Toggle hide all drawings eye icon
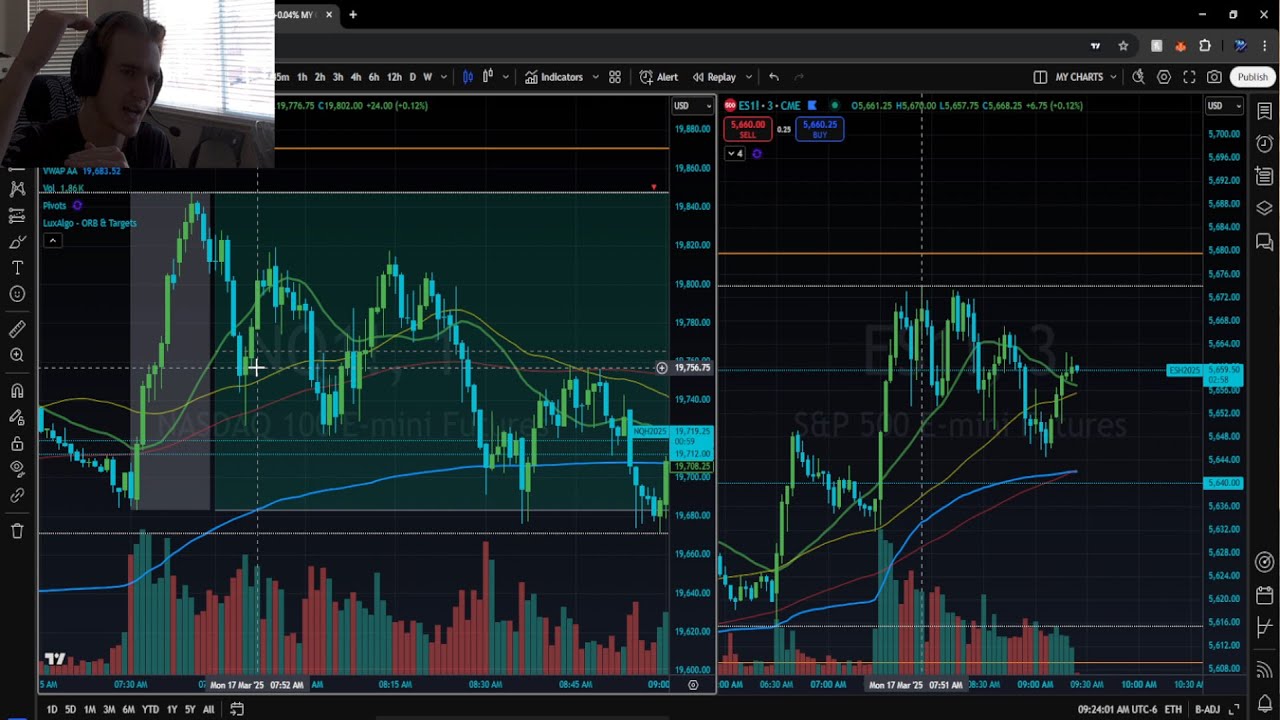Image resolution: width=1280 pixels, height=720 pixels. coord(17,469)
